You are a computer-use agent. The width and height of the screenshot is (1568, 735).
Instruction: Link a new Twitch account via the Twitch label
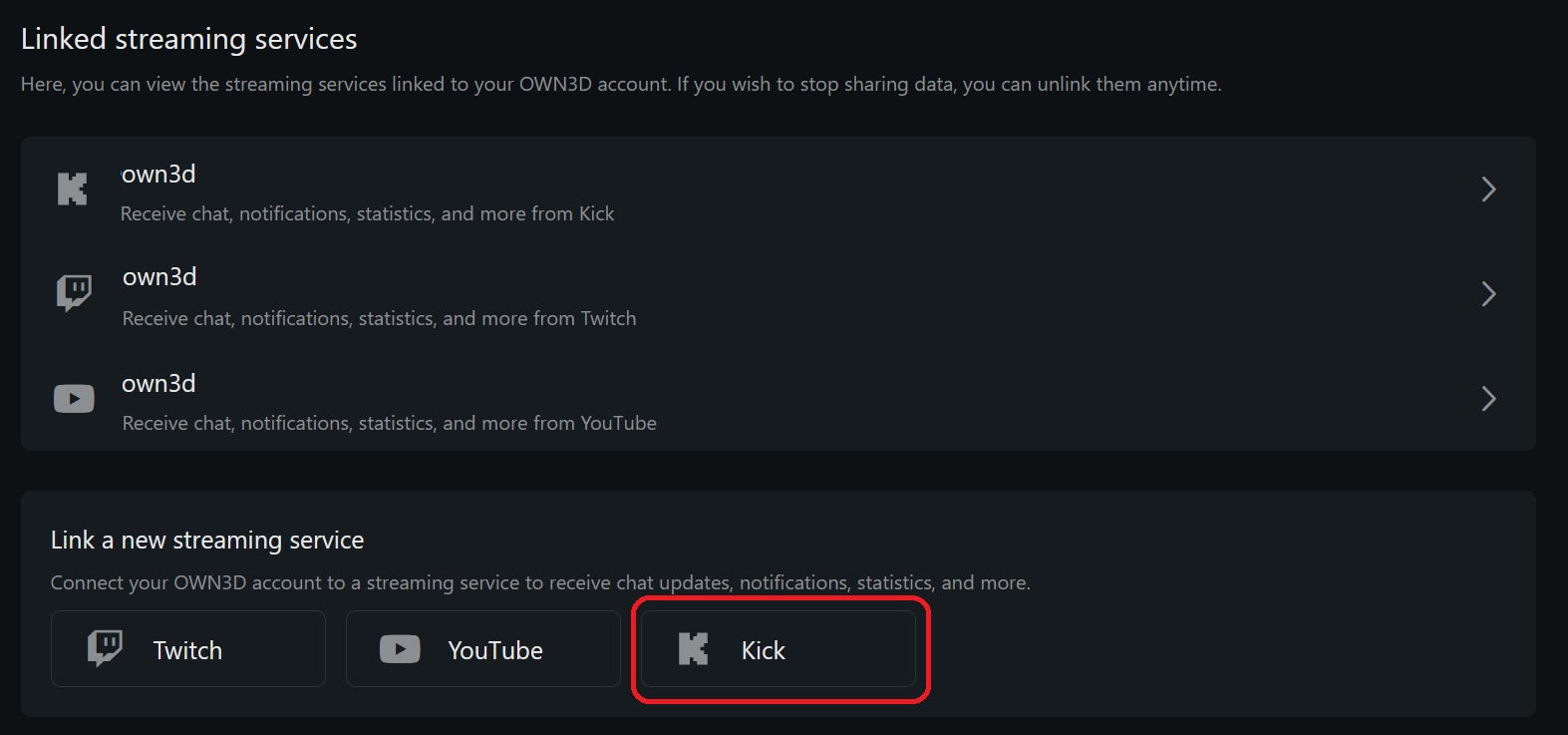[187, 650]
